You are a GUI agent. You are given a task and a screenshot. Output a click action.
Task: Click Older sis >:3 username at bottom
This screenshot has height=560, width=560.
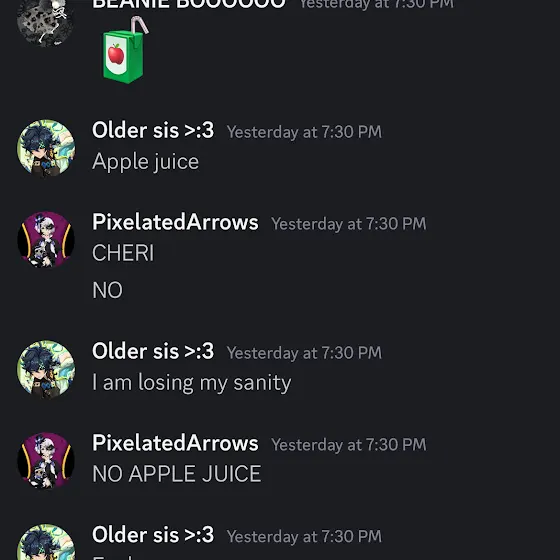(153, 535)
